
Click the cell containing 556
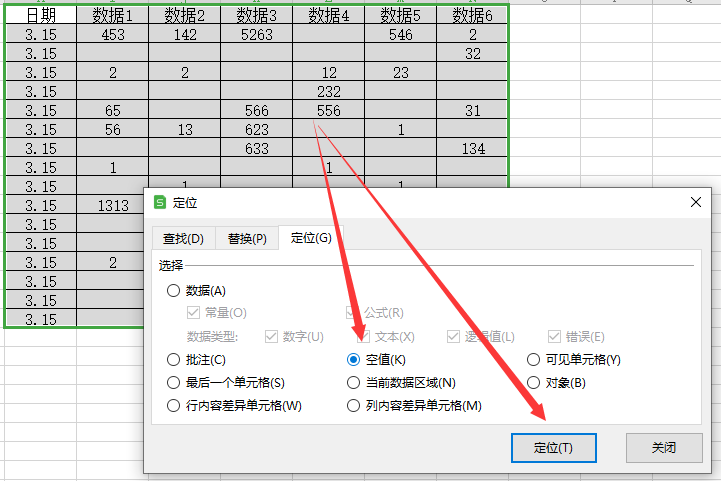(x=328, y=110)
